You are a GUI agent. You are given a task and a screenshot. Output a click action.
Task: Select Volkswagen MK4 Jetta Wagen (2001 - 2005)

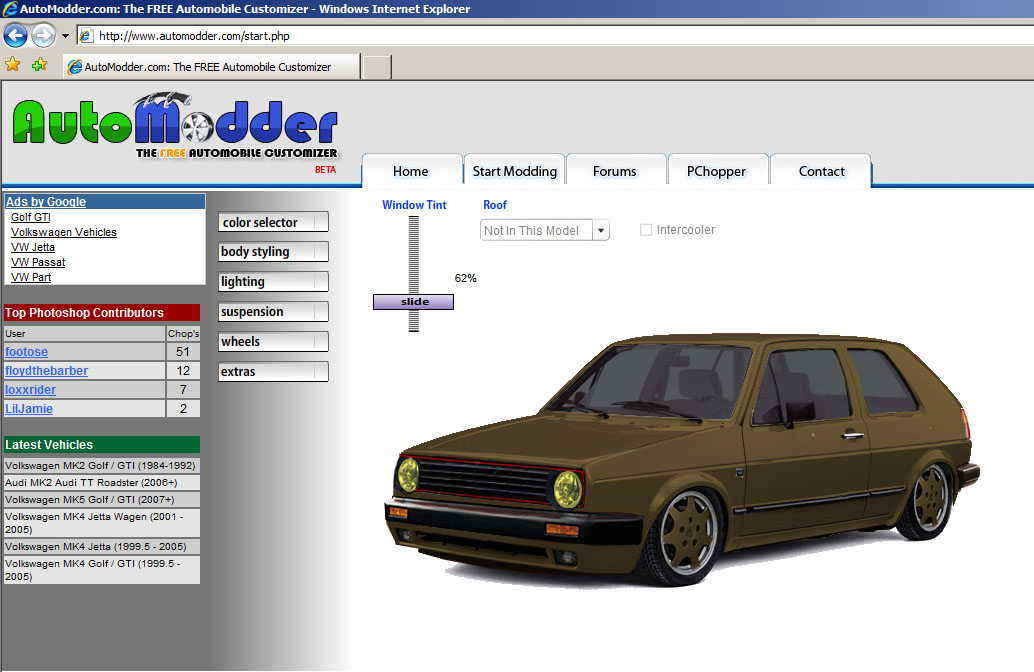click(x=102, y=523)
